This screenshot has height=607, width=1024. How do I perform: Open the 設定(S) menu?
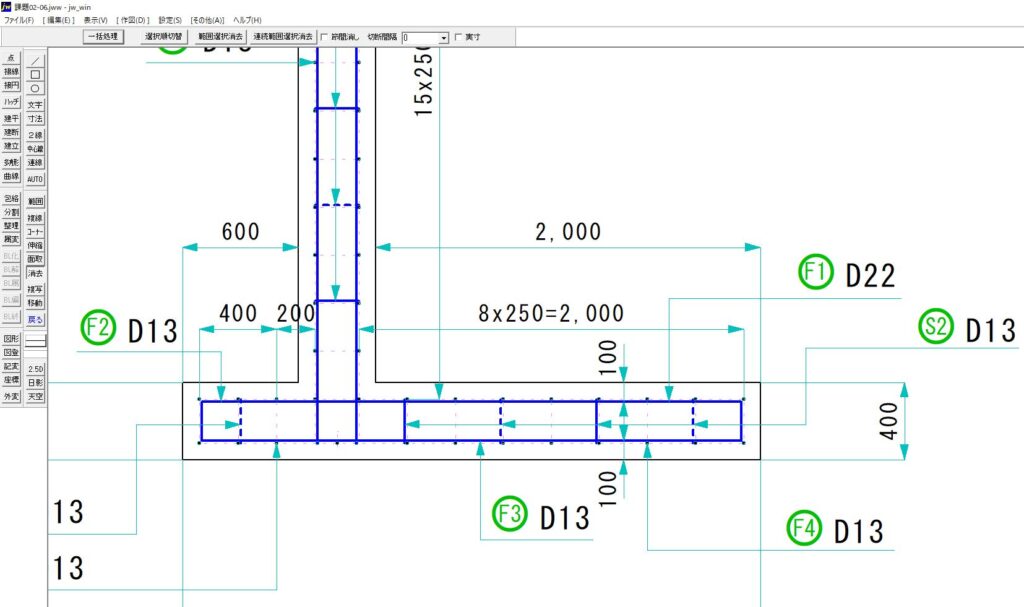point(170,20)
